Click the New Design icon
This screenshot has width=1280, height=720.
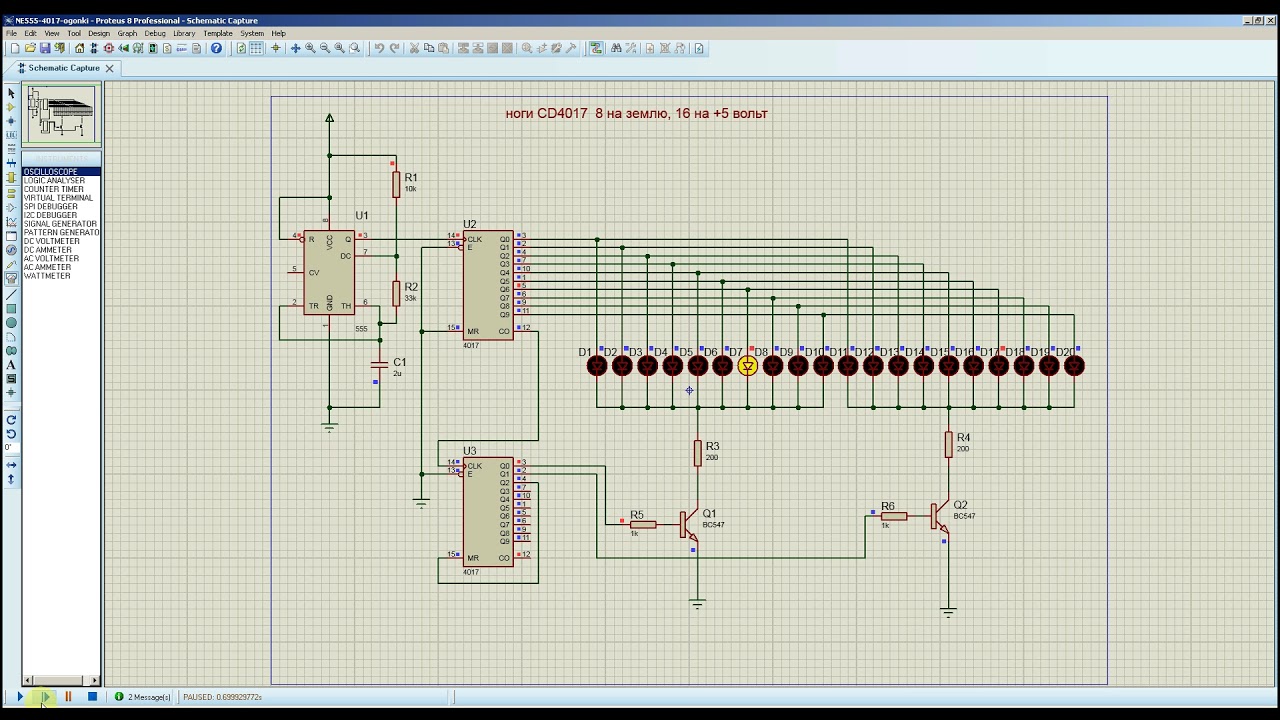[15, 48]
